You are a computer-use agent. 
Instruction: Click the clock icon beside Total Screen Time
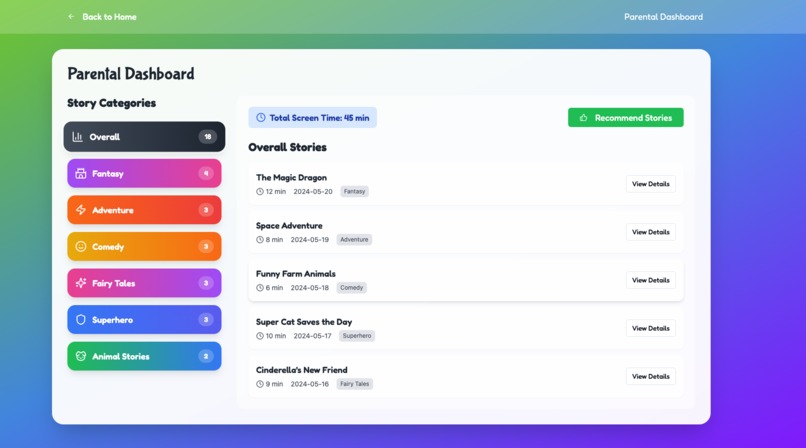pos(261,118)
